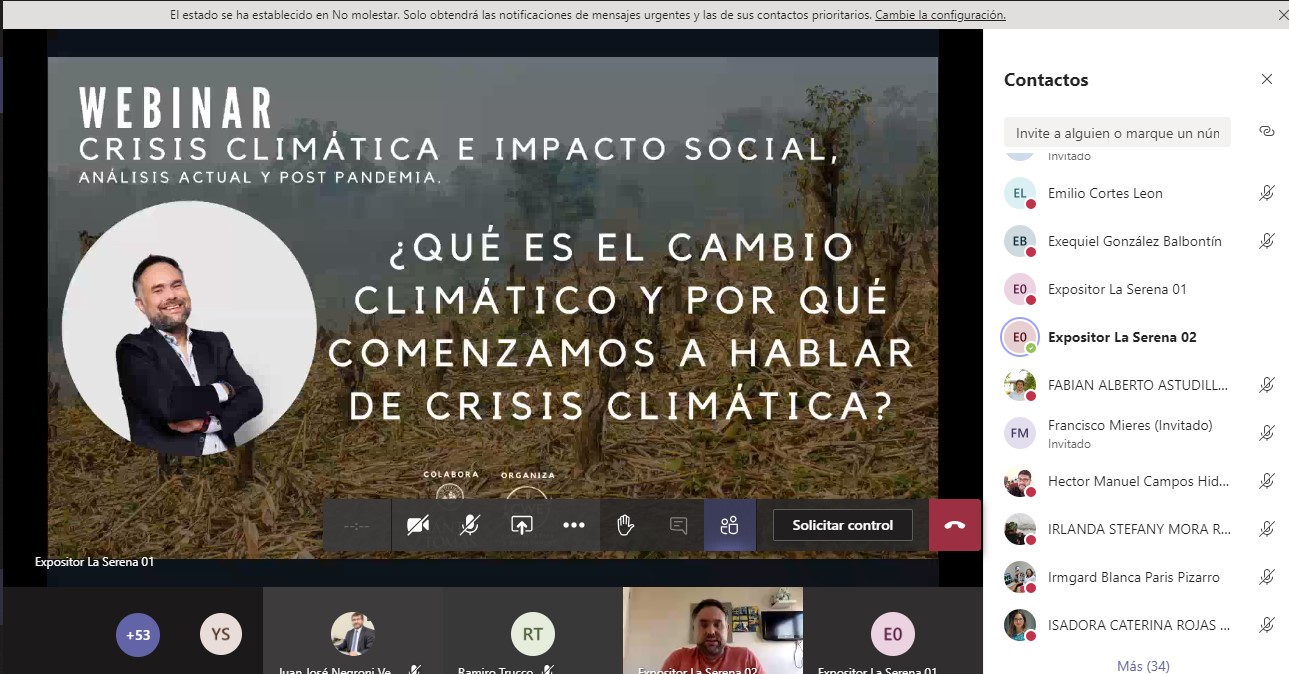1289x674 pixels.
Task: Expand the Más (34) participants list
Action: tap(1142, 666)
